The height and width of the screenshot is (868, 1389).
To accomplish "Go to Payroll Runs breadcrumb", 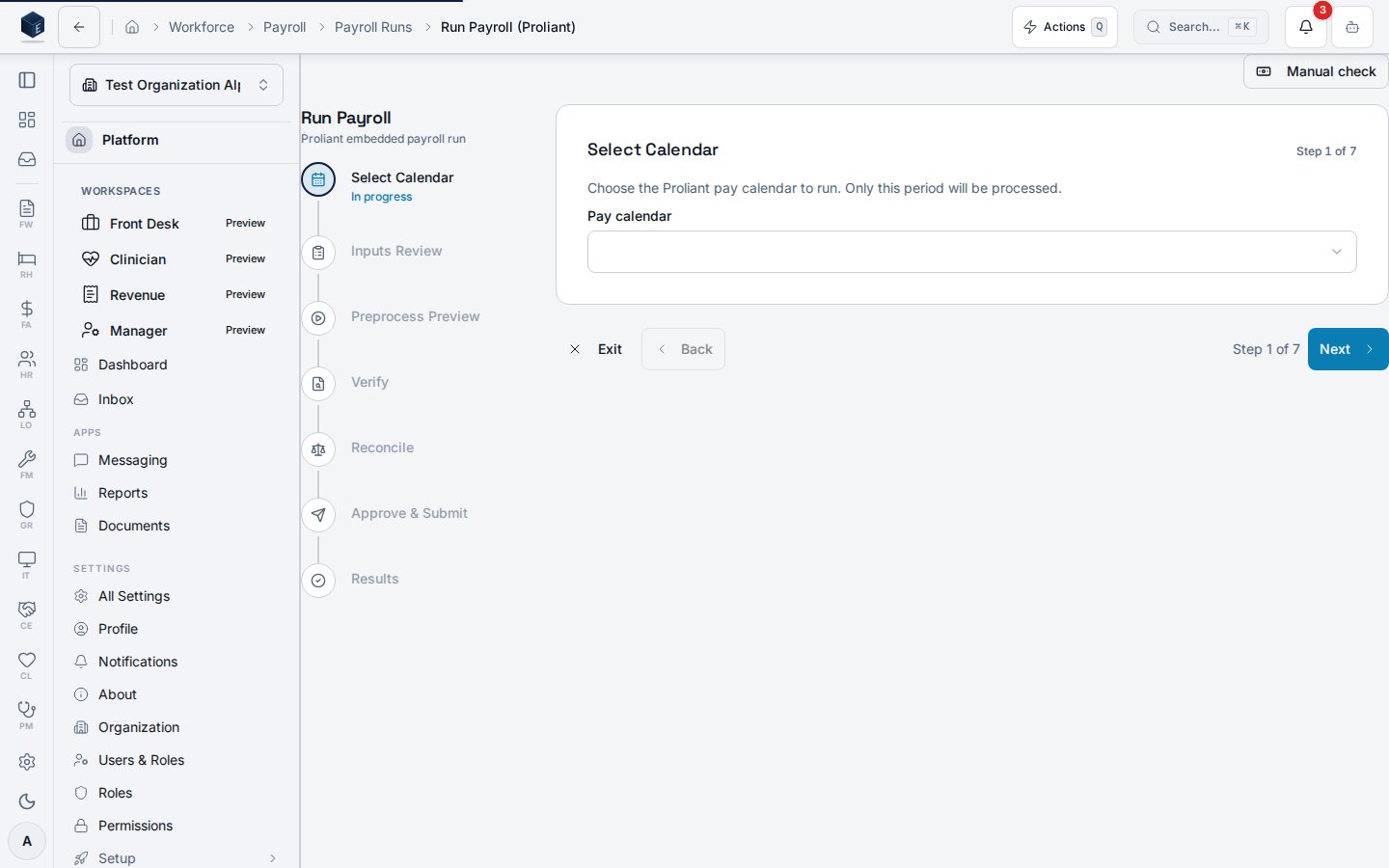I will [x=373, y=27].
